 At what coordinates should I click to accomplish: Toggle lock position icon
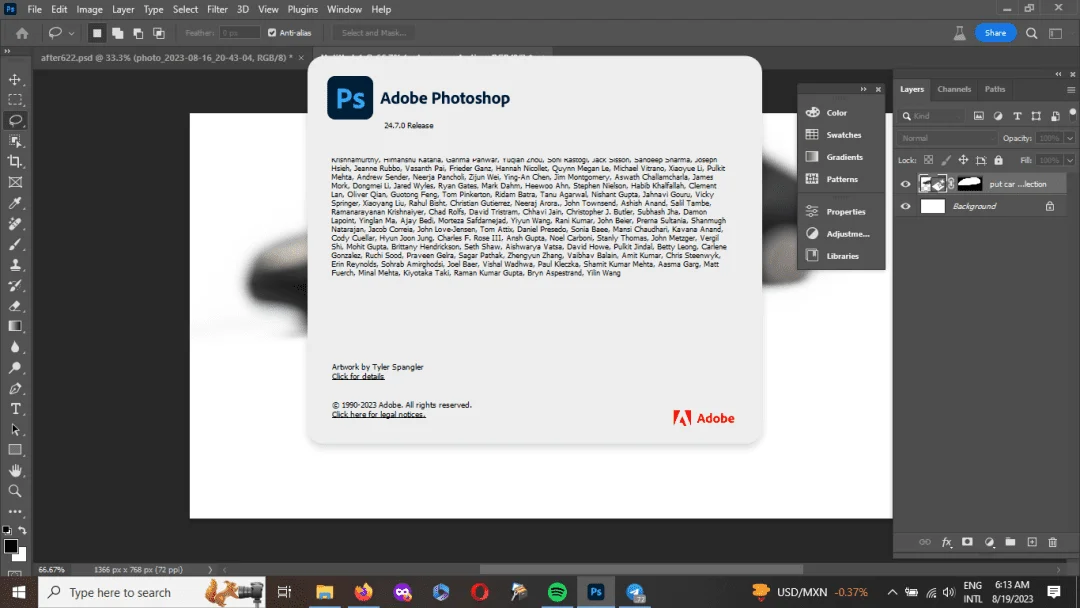tap(963, 160)
